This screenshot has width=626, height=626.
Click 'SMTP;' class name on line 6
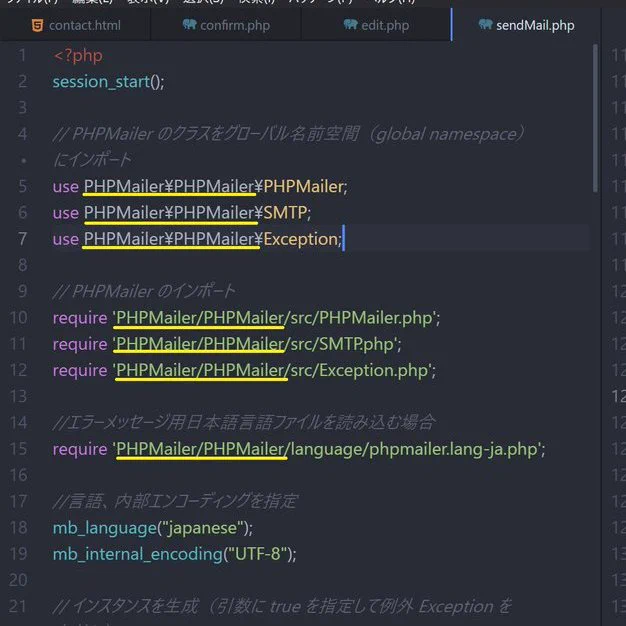pos(287,213)
